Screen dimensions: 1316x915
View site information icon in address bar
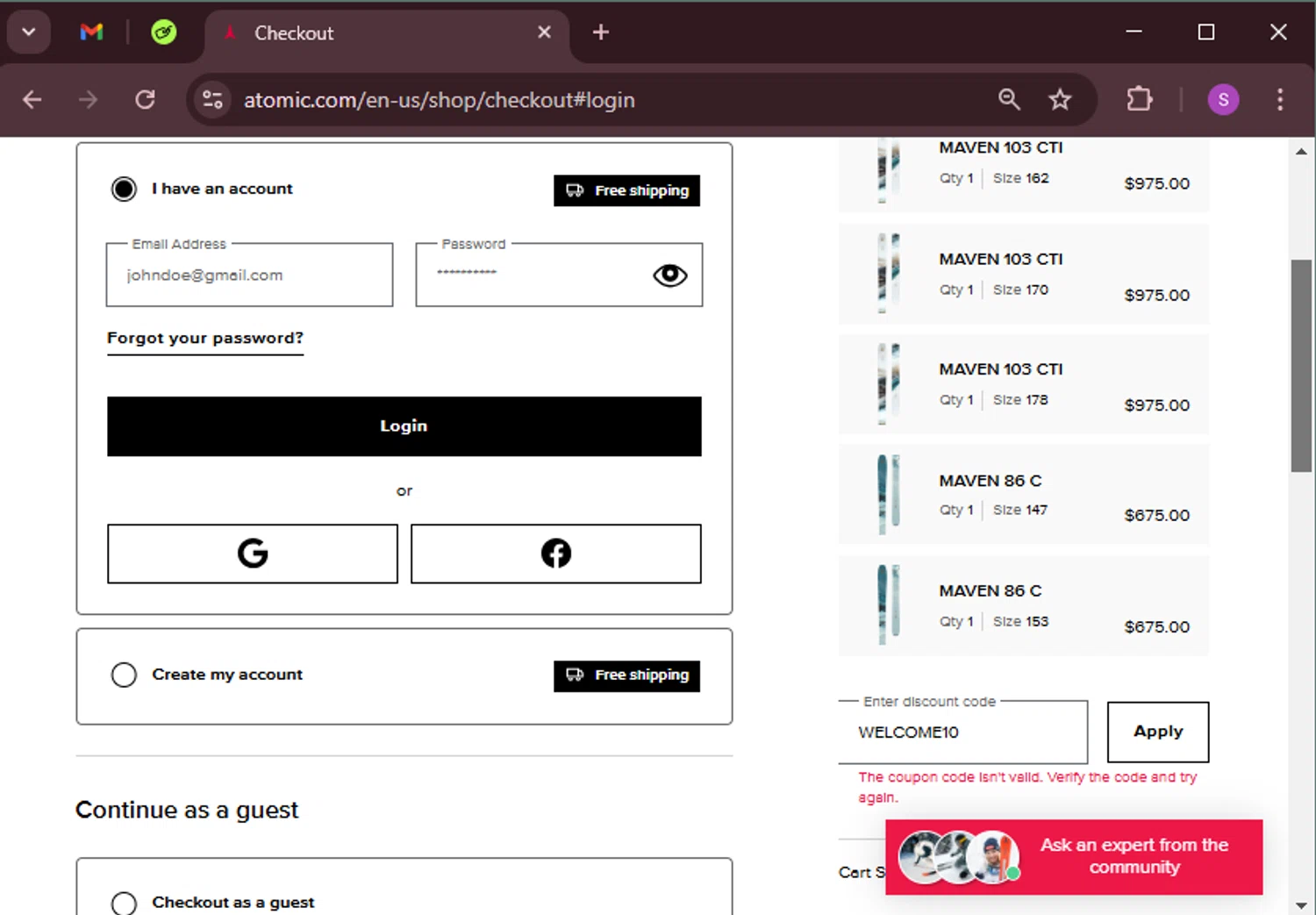coord(212,100)
